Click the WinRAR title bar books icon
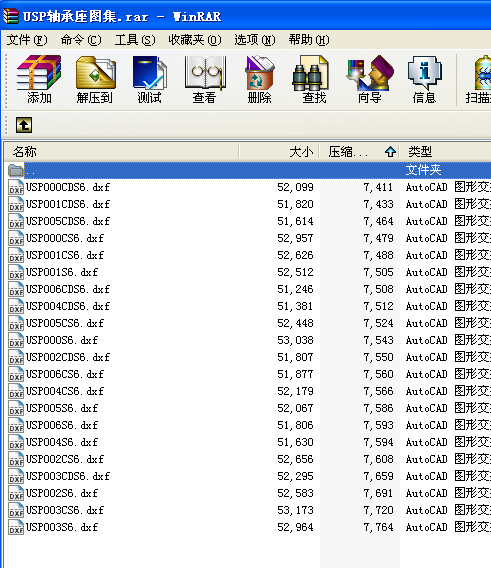Image resolution: width=491 pixels, height=568 pixels. (11, 16)
